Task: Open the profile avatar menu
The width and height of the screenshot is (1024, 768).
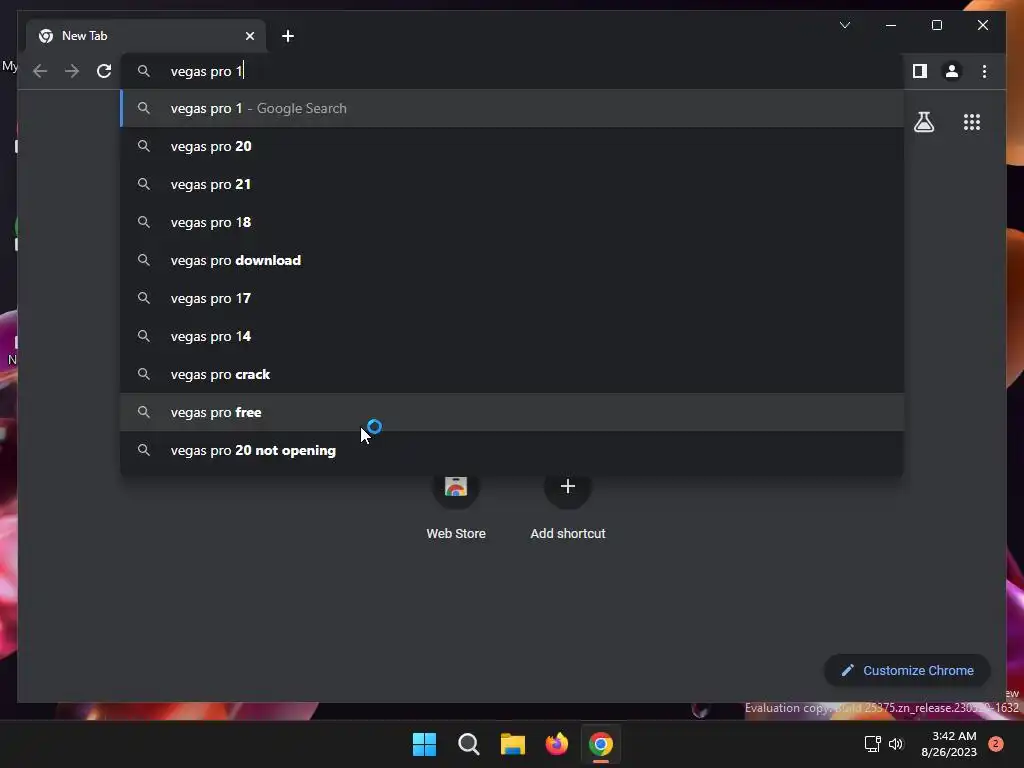Action: pos(952,71)
